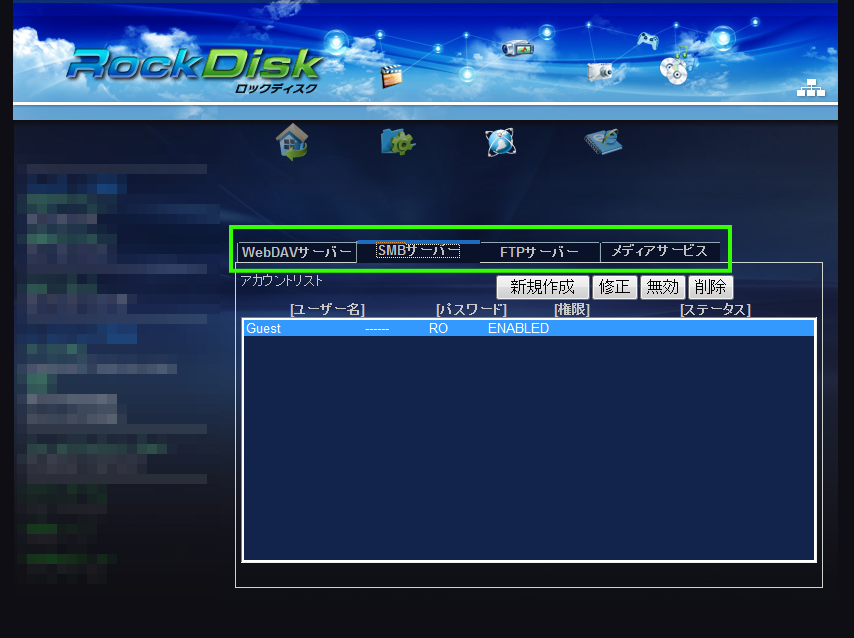Image resolution: width=854 pixels, height=638 pixels.
Task: Select the Guest account row
Action: [x=528, y=328]
